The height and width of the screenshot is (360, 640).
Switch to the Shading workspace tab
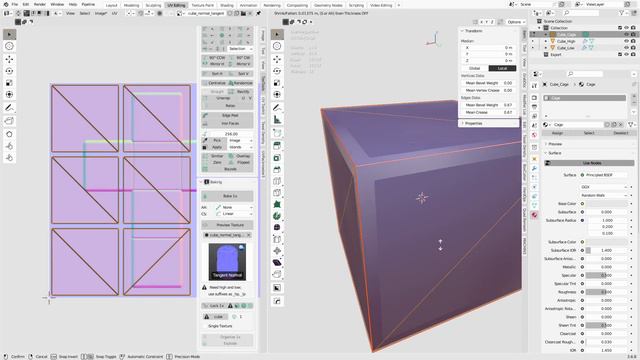(227, 5)
